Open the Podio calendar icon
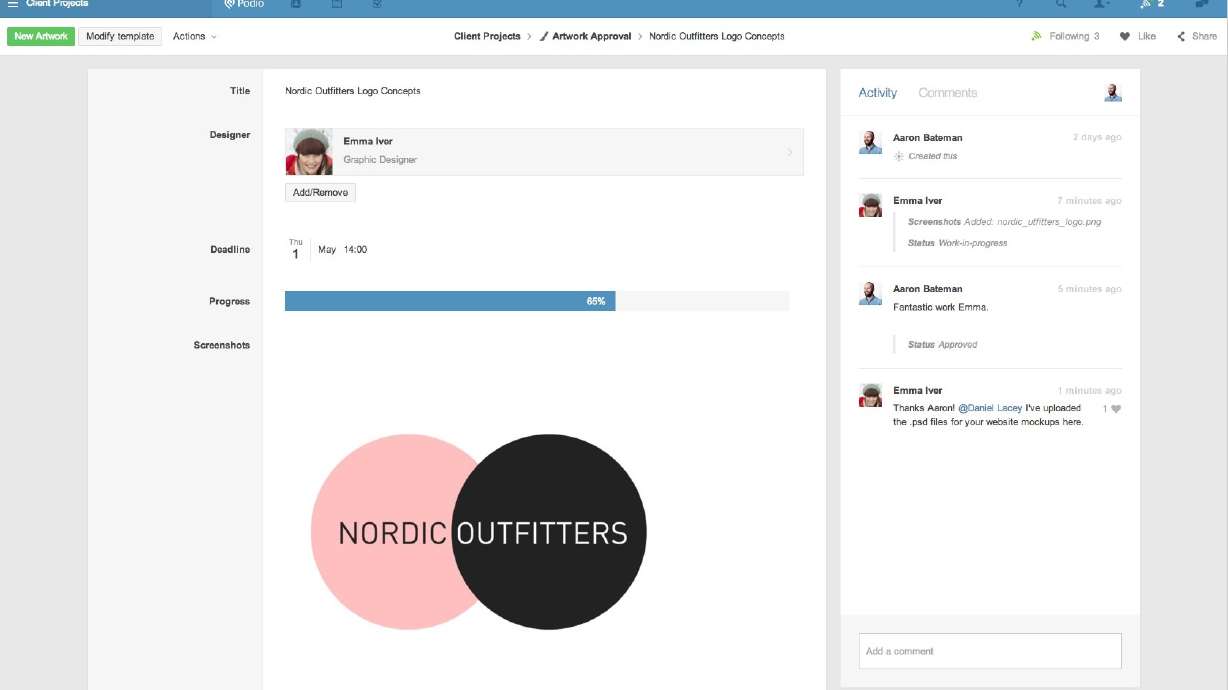This screenshot has width=1228, height=690. [x=337, y=4]
